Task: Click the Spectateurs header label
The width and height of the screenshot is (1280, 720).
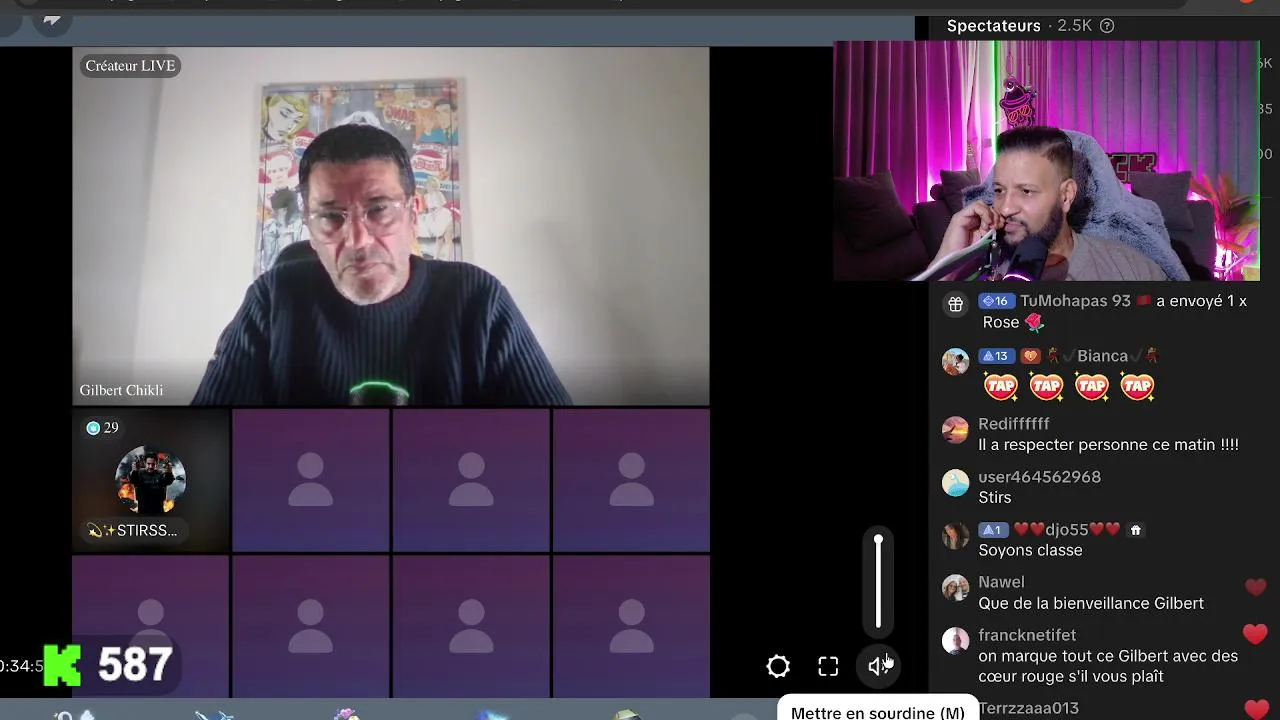Action: point(993,26)
